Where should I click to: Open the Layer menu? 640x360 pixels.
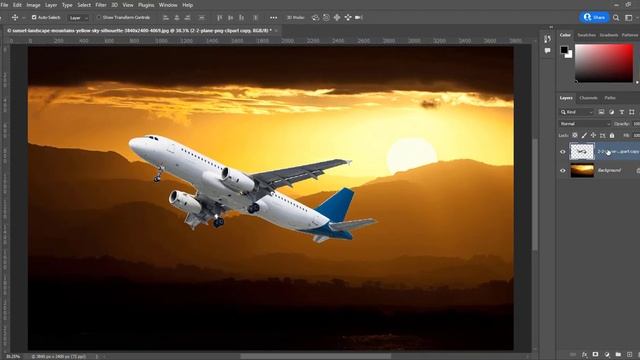tap(51, 5)
